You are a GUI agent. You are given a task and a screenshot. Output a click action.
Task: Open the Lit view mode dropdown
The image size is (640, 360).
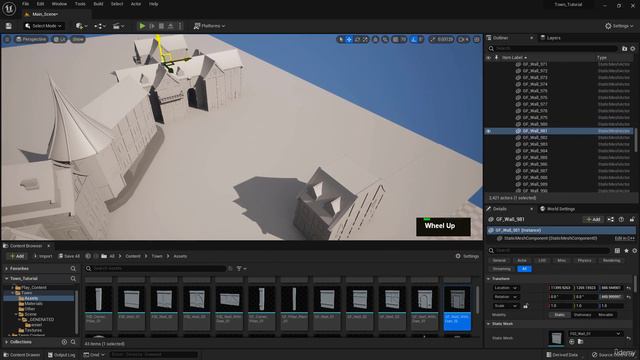[59, 39]
